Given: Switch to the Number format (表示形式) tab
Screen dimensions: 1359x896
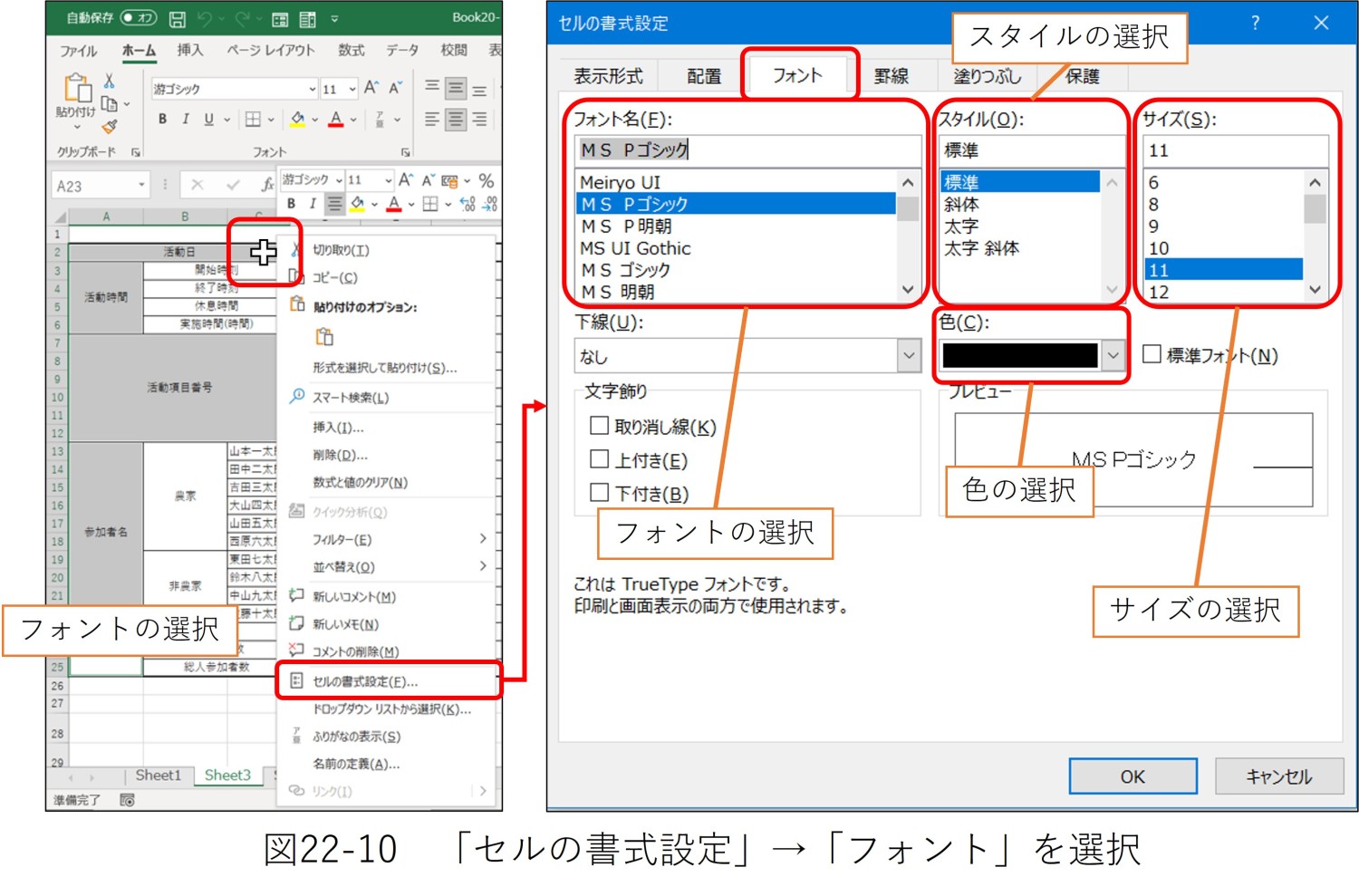Looking at the screenshot, I should [608, 76].
